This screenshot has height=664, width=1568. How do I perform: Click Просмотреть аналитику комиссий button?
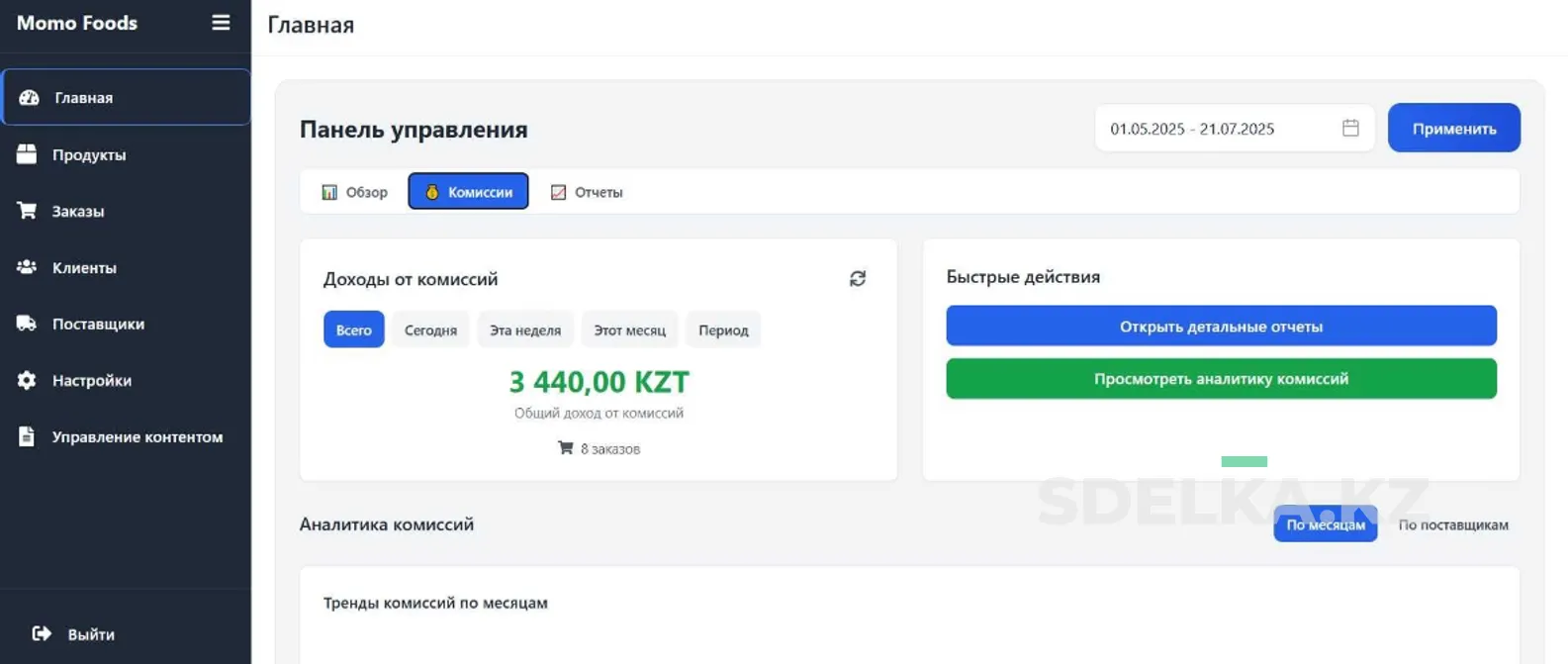click(x=1221, y=378)
